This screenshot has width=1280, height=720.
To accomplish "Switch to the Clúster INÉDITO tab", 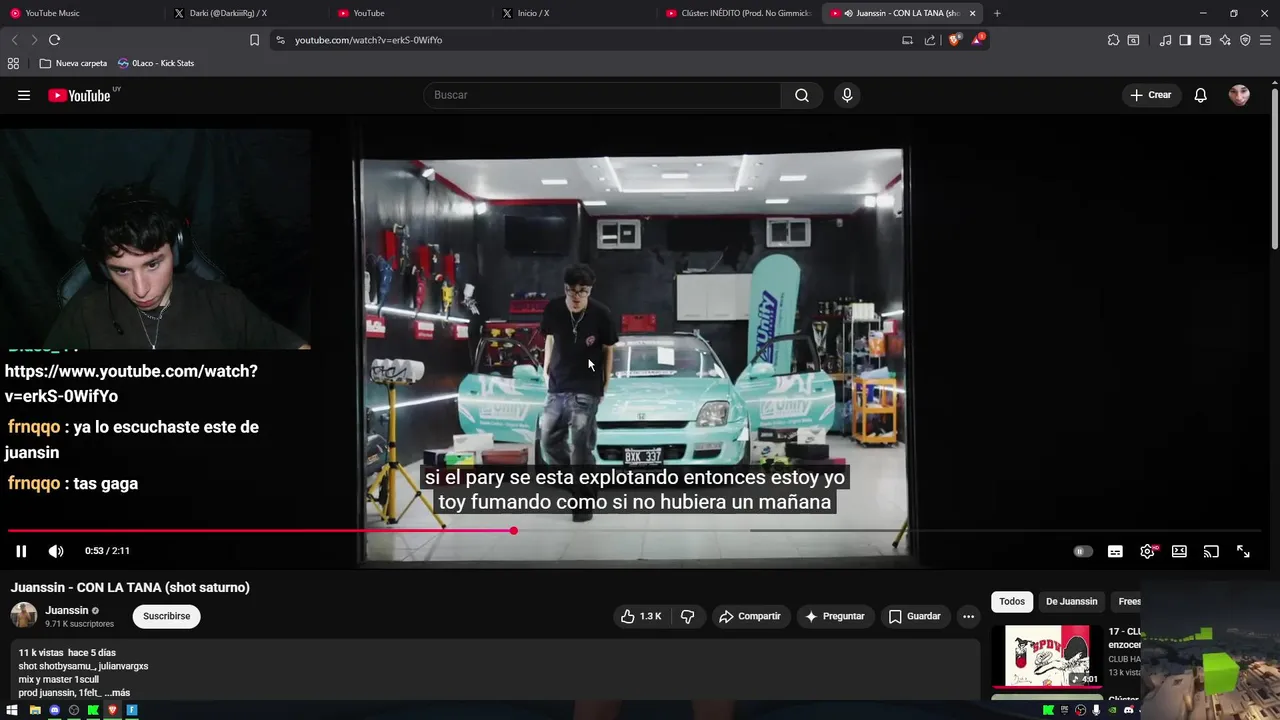I will click(x=740, y=13).
